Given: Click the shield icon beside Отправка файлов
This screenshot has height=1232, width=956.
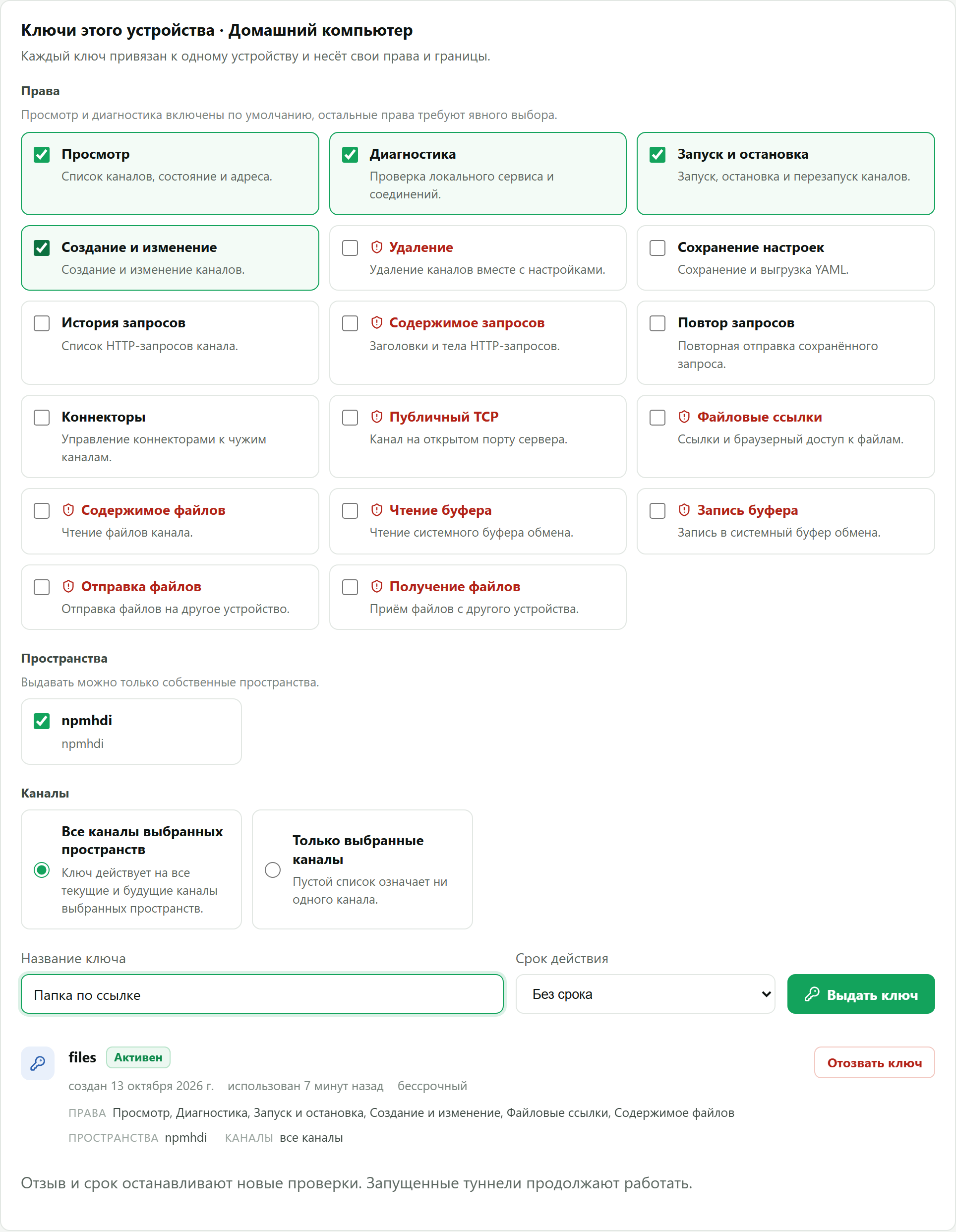Looking at the screenshot, I should click(x=68, y=587).
